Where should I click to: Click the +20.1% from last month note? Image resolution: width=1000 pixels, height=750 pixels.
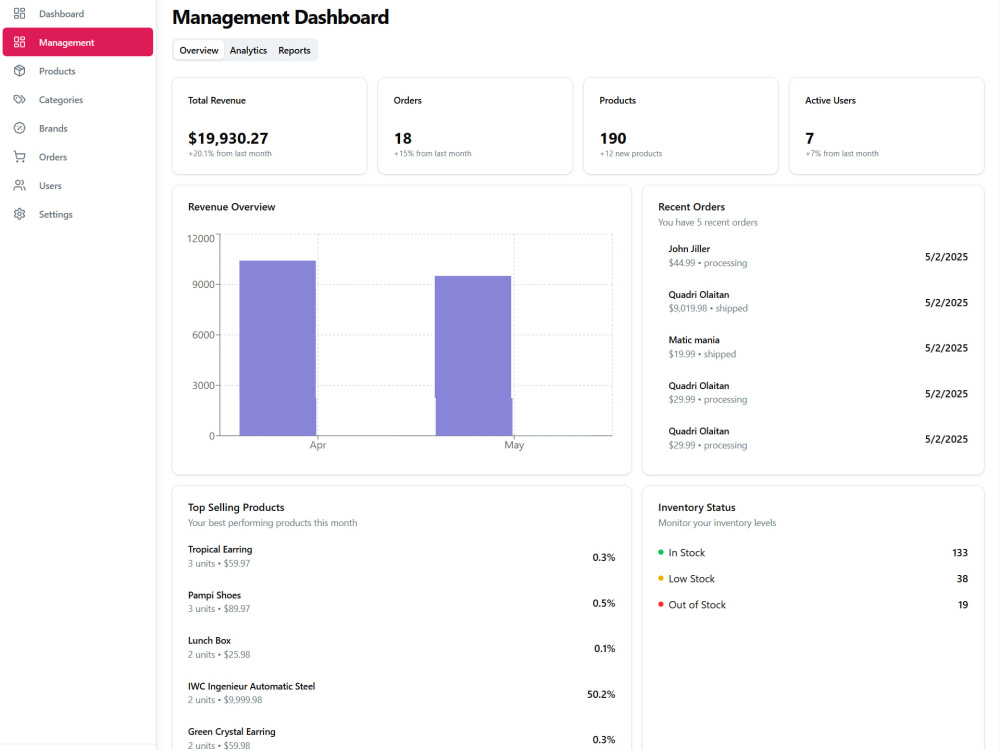pos(230,154)
